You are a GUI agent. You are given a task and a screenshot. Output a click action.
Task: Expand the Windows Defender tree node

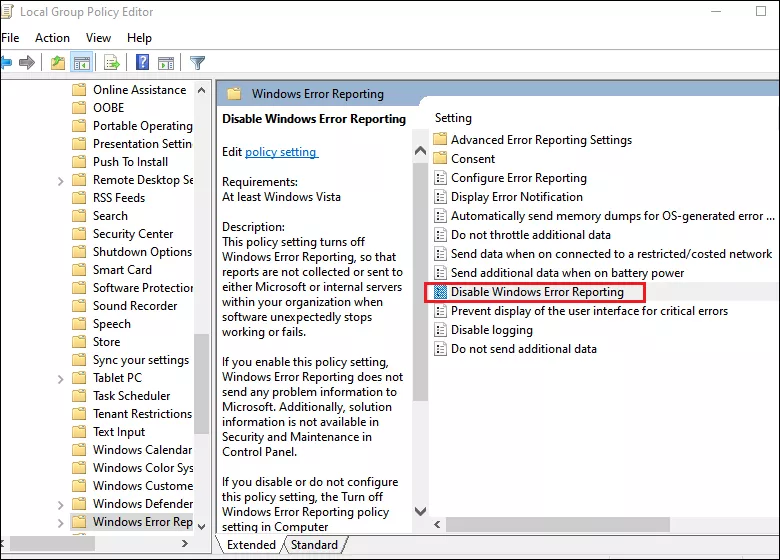point(61,505)
